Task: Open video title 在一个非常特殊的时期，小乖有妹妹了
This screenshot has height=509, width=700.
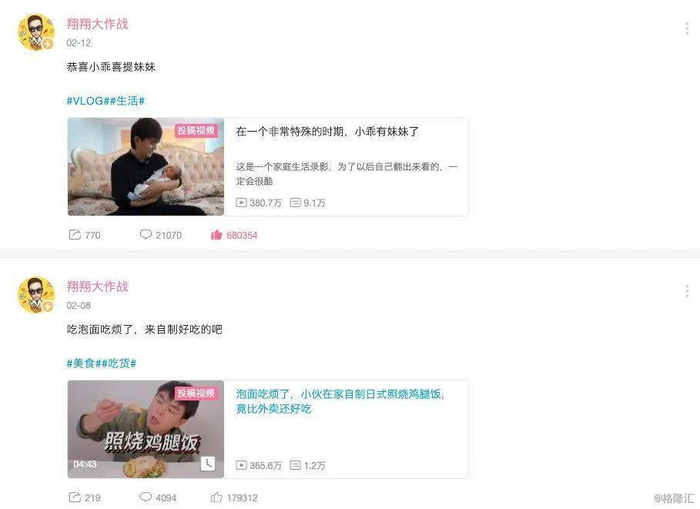Action: (x=327, y=132)
